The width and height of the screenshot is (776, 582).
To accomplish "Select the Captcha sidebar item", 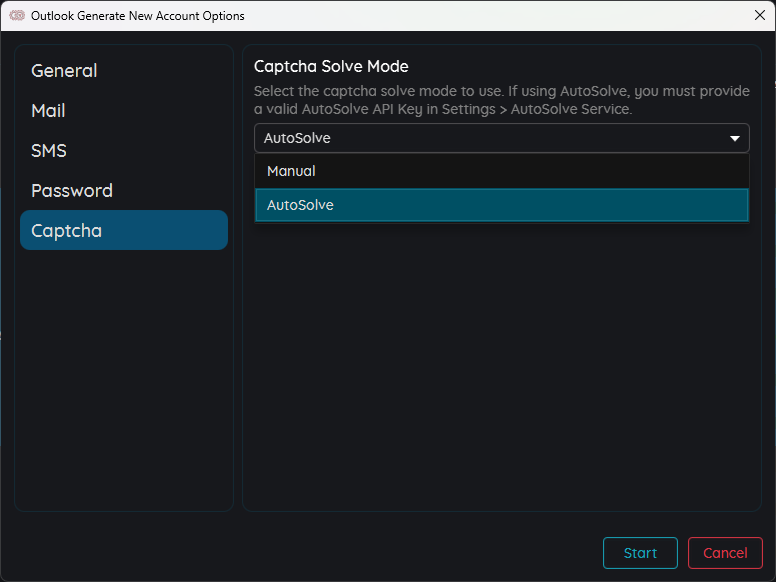I will (124, 230).
